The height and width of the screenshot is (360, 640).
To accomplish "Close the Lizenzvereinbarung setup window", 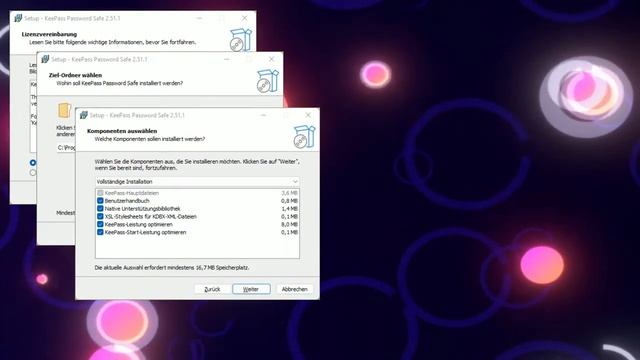I will pyautogui.click(x=244, y=18).
